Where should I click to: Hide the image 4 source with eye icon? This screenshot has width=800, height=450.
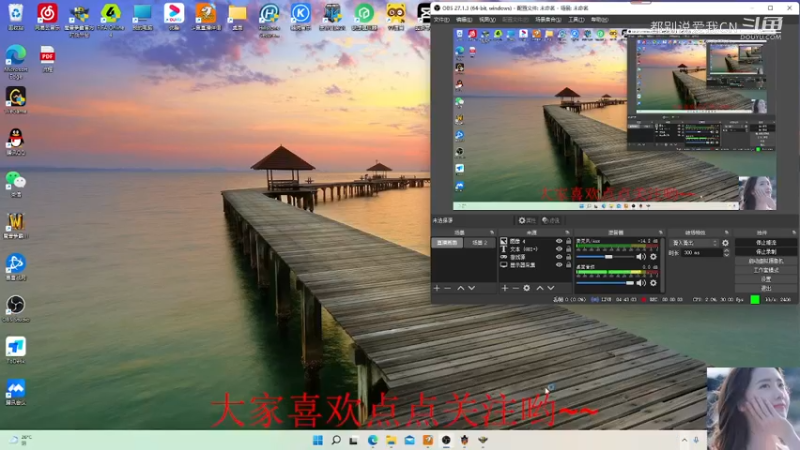coord(559,241)
